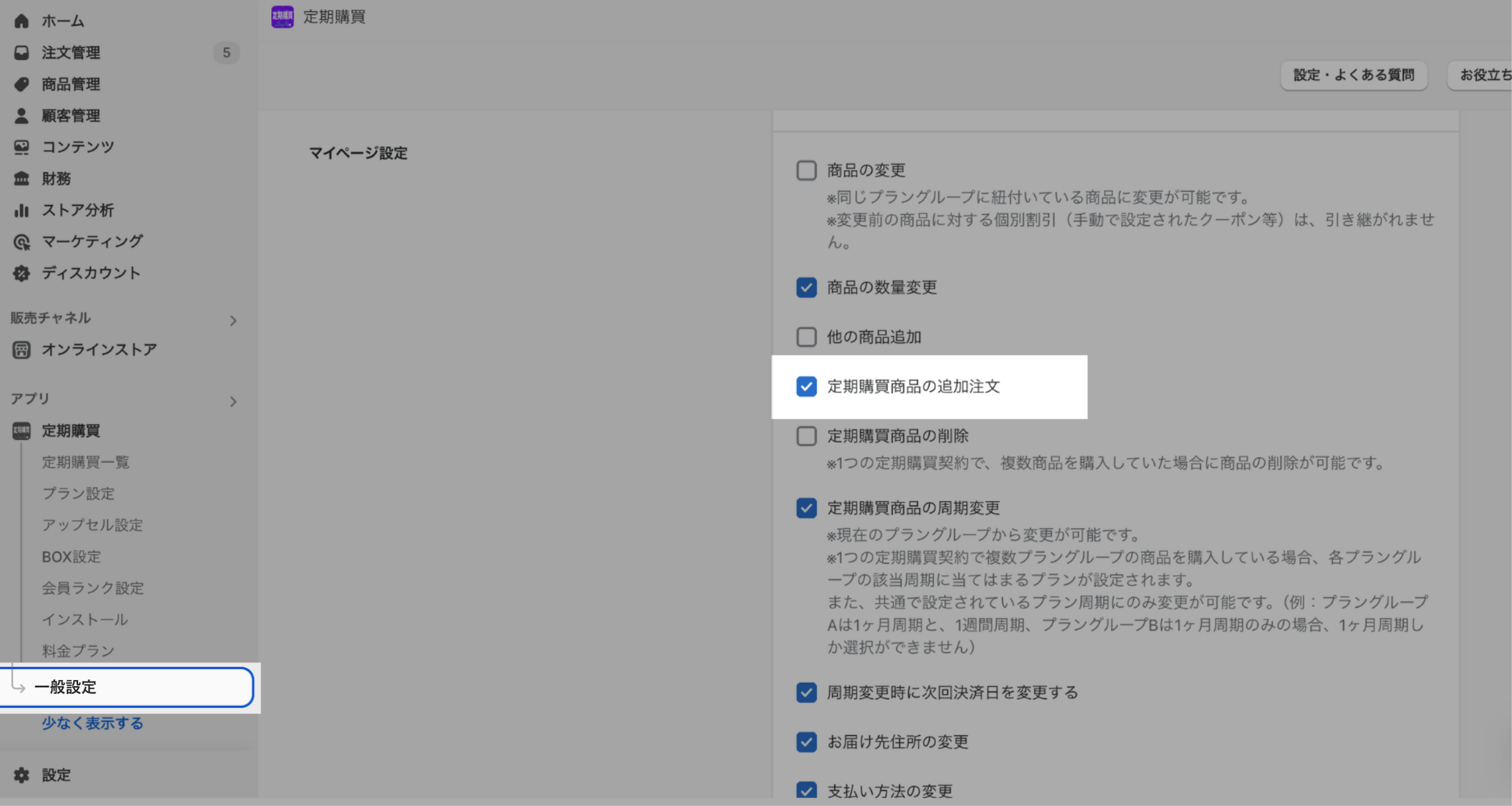Click the analytics bar chart icon (ストア分析)
This screenshot has width=1512, height=806.
21,210
